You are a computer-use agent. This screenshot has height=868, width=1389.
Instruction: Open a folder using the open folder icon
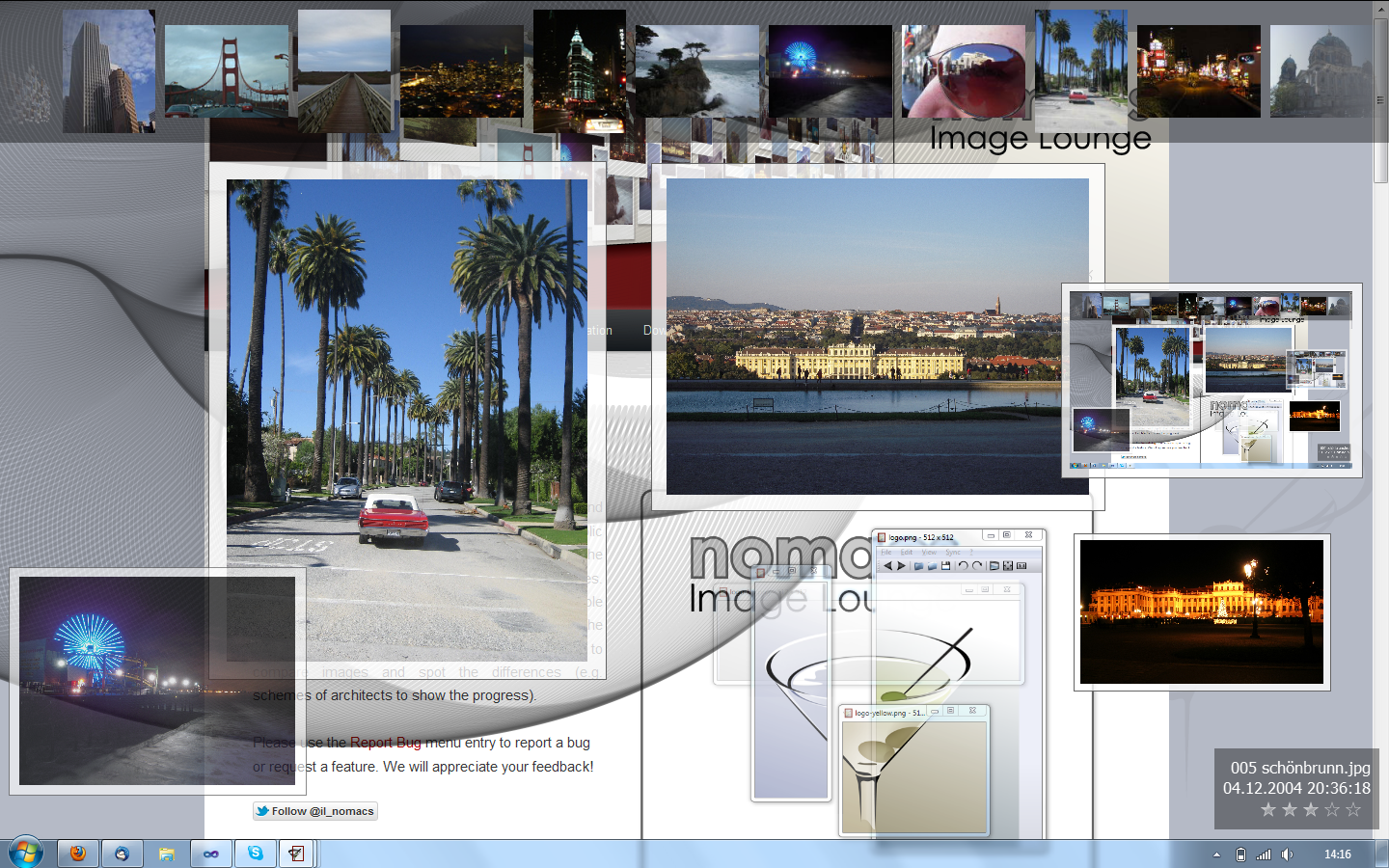pyautogui.click(x=919, y=565)
